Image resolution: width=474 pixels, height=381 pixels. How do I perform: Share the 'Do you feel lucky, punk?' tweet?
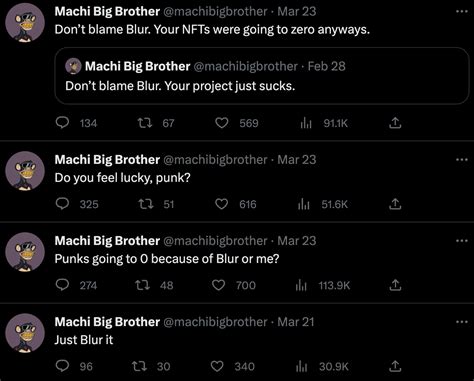(395, 204)
